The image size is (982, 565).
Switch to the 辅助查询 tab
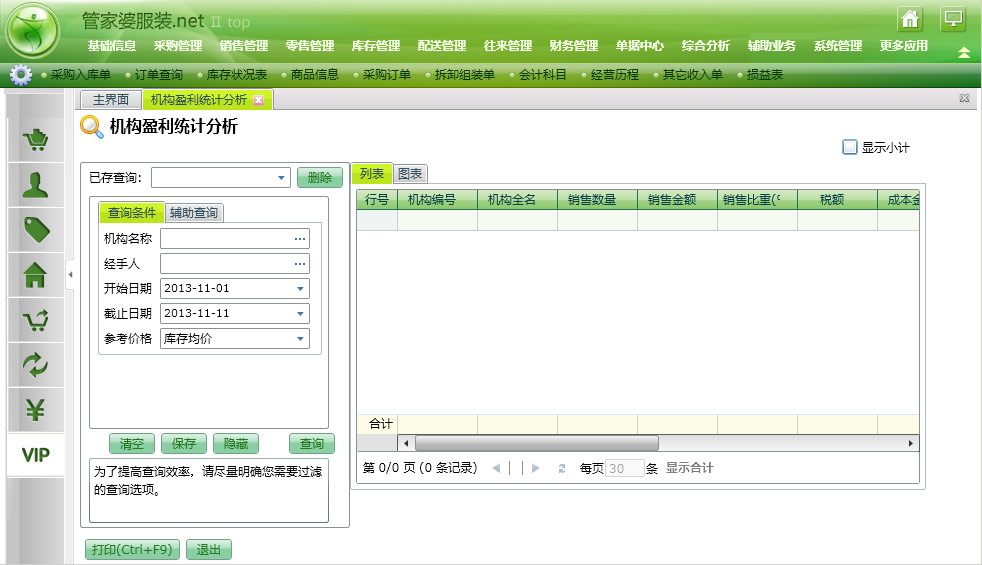pos(195,212)
